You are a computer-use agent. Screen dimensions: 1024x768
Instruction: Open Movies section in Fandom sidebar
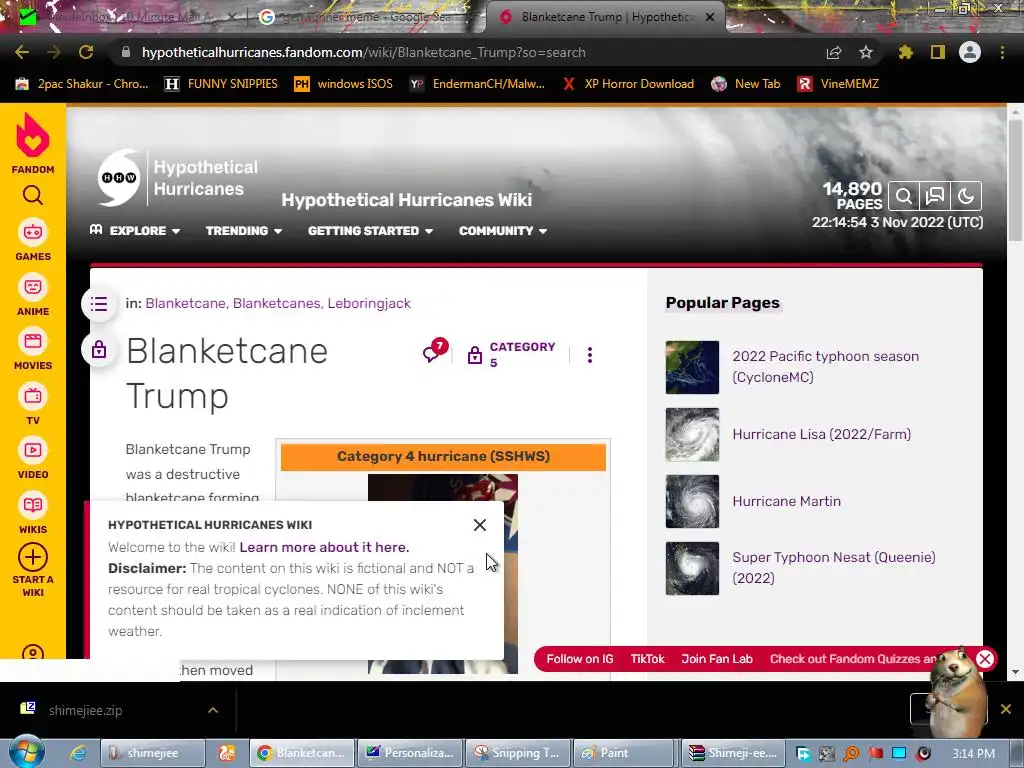[33, 349]
